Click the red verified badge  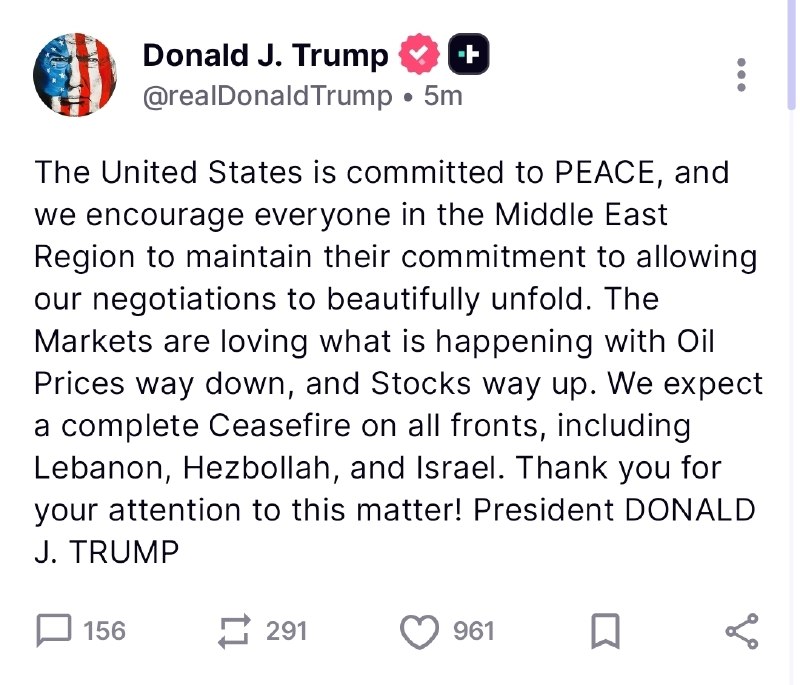coord(419,54)
